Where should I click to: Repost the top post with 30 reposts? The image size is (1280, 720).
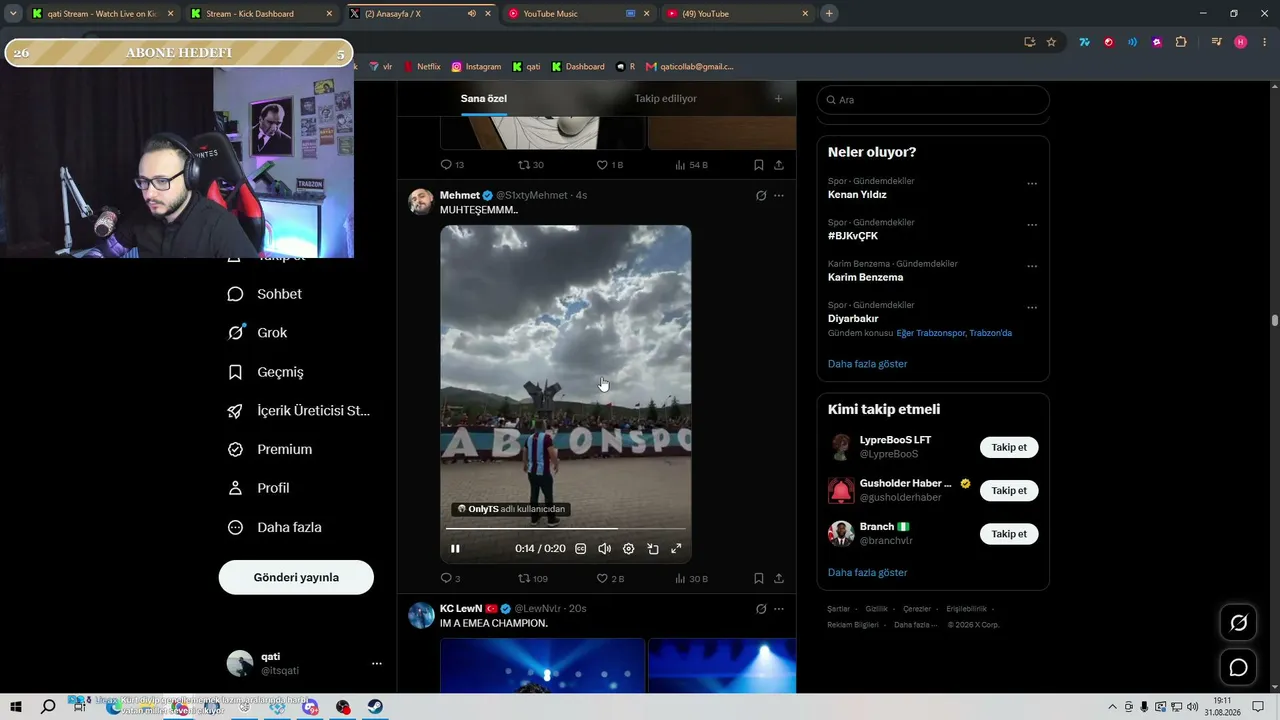pyautogui.click(x=531, y=164)
